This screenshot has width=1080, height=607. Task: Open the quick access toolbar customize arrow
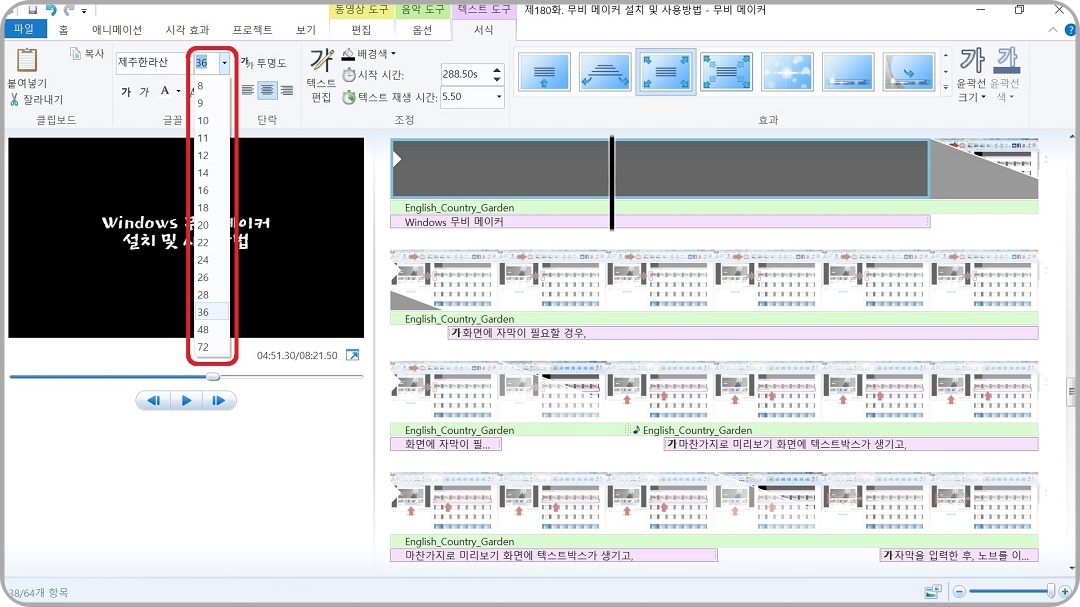coord(84,11)
